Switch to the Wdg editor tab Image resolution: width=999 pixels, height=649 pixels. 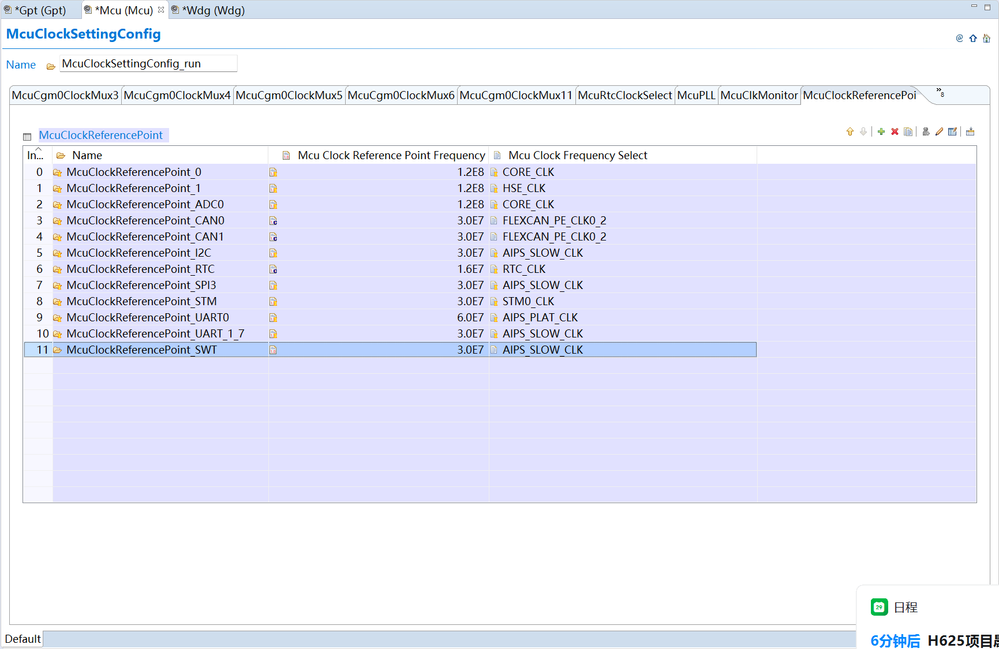pyautogui.click(x=208, y=10)
